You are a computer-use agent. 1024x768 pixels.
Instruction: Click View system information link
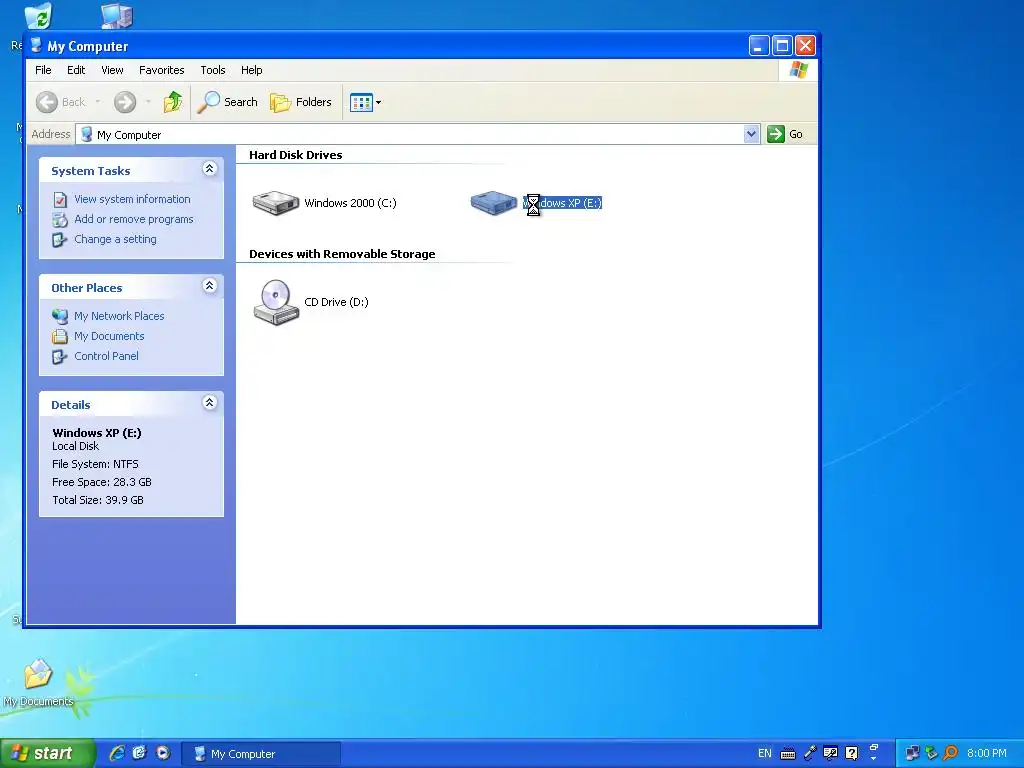(x=133, y=199)
